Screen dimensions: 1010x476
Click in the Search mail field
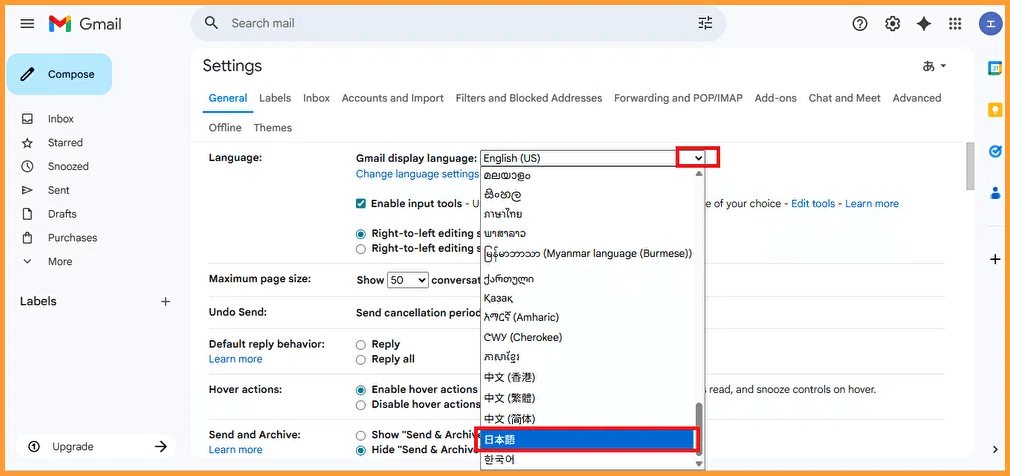click(457, 23)
